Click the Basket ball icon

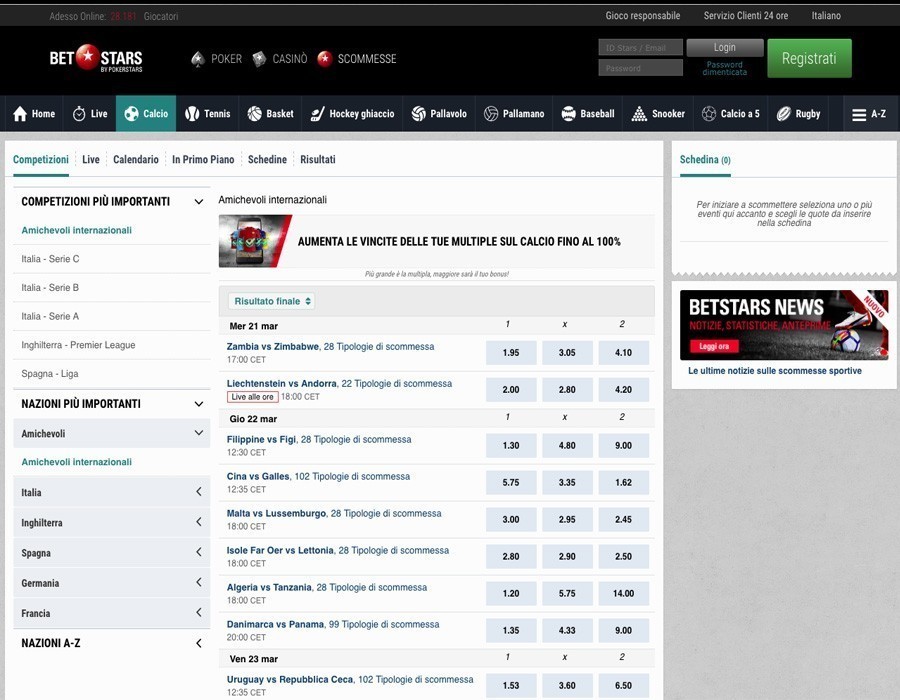254,114
